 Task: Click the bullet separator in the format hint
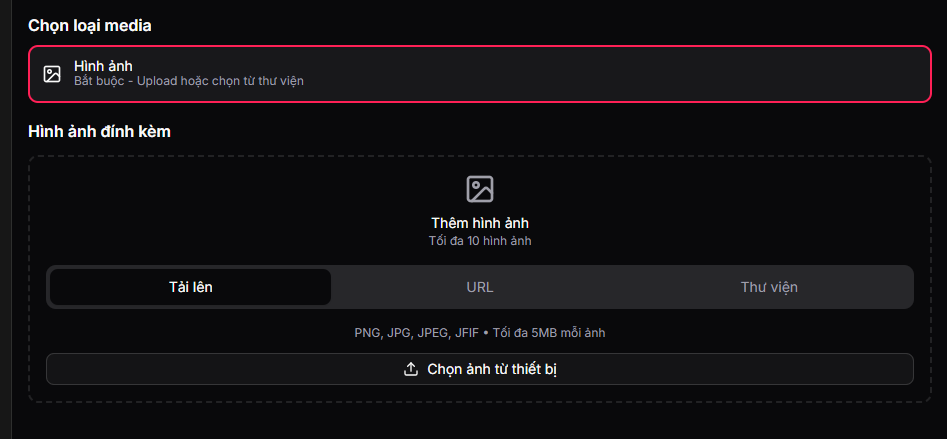(x=486, y=332)
